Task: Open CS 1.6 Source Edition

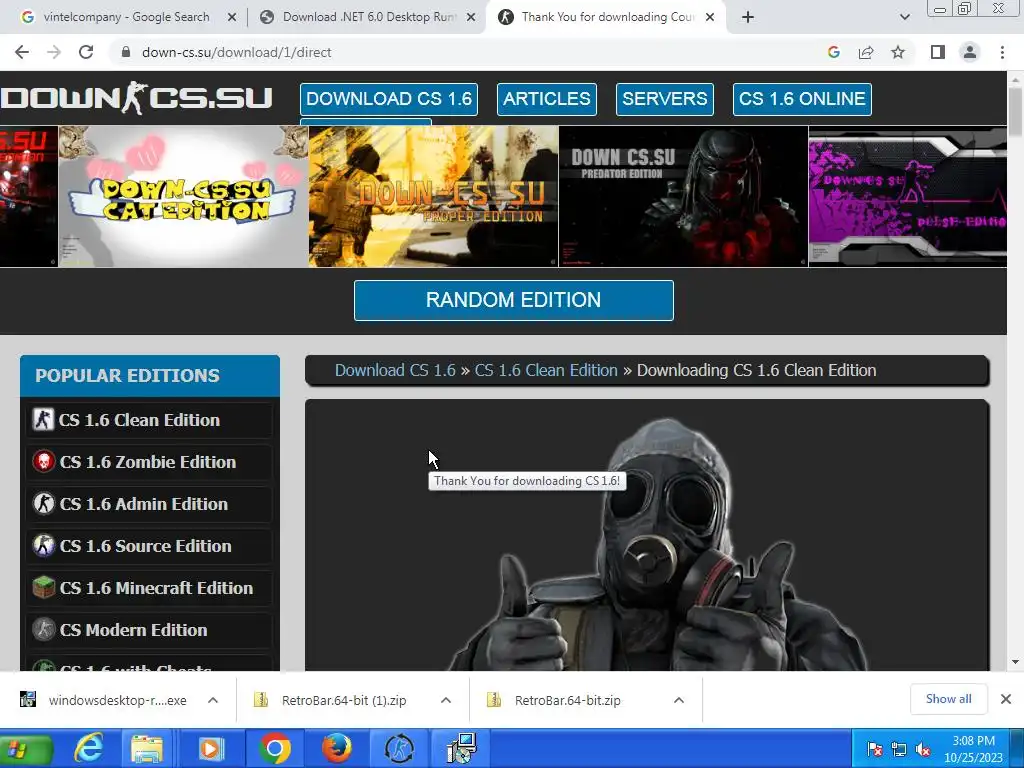Action: pos(149,546)
